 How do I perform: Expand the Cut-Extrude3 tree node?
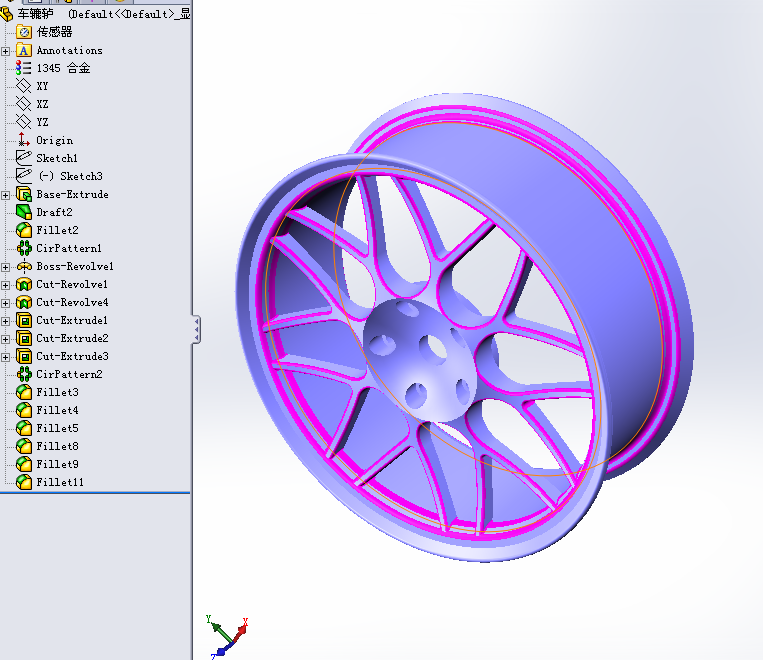(5, 357)
